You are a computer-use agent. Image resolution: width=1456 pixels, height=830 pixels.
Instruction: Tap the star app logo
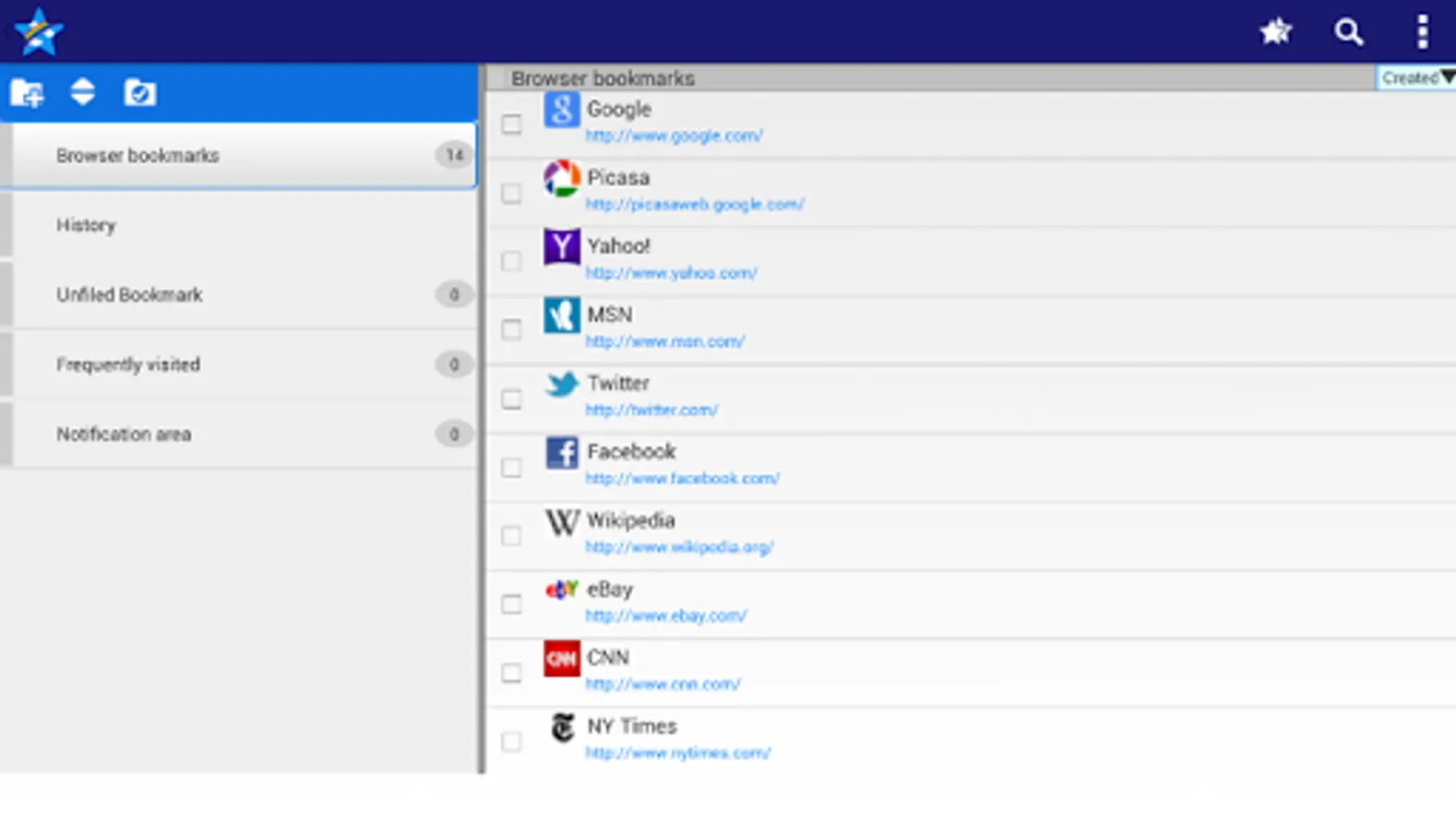[39, 31]
